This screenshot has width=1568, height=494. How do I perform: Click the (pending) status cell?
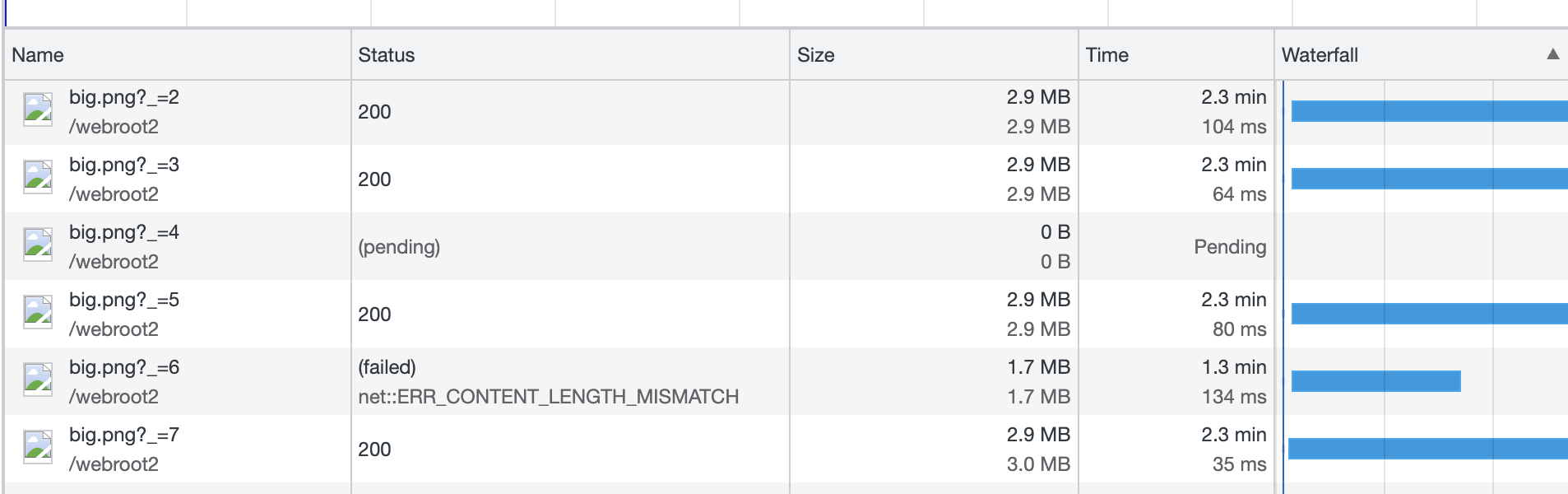click(x=399, y=247)
